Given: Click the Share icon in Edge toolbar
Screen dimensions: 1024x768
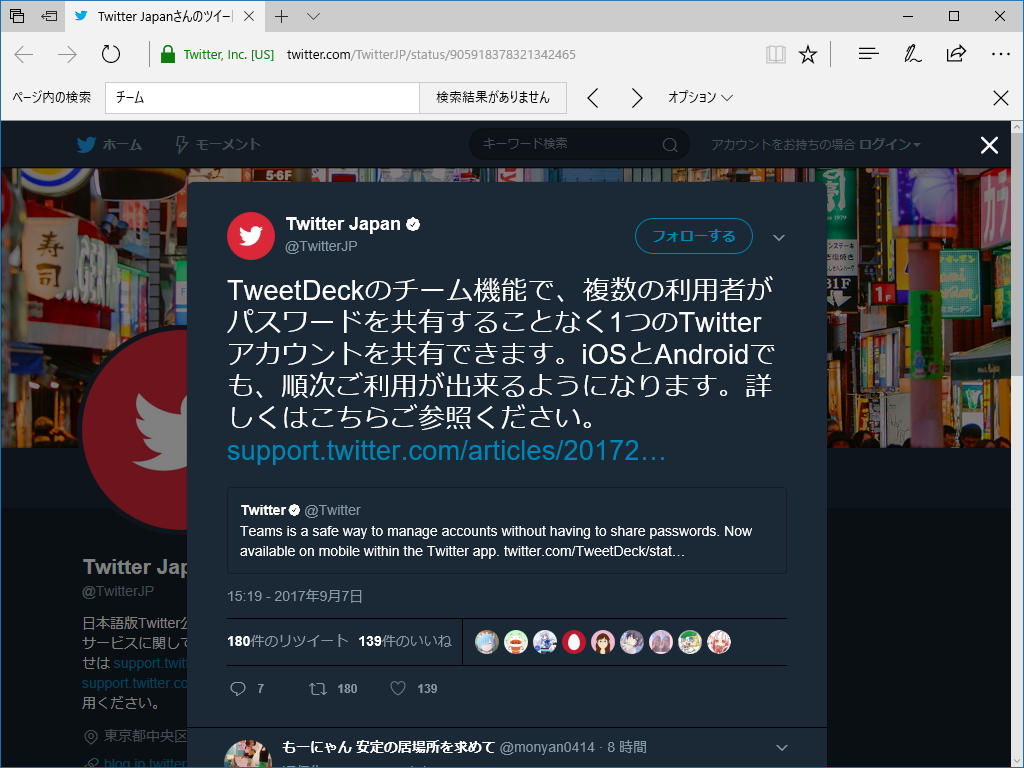Looking at the screenshot, I should tap(956, 54).
